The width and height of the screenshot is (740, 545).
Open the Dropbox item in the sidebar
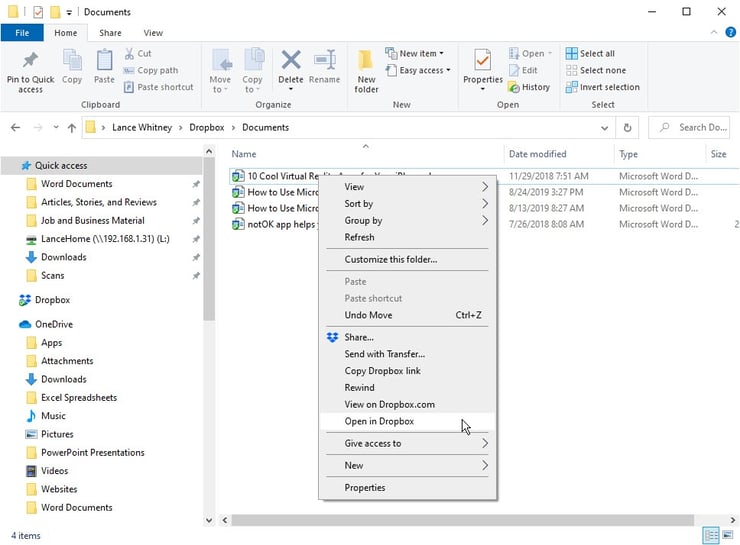coord(52,300)
